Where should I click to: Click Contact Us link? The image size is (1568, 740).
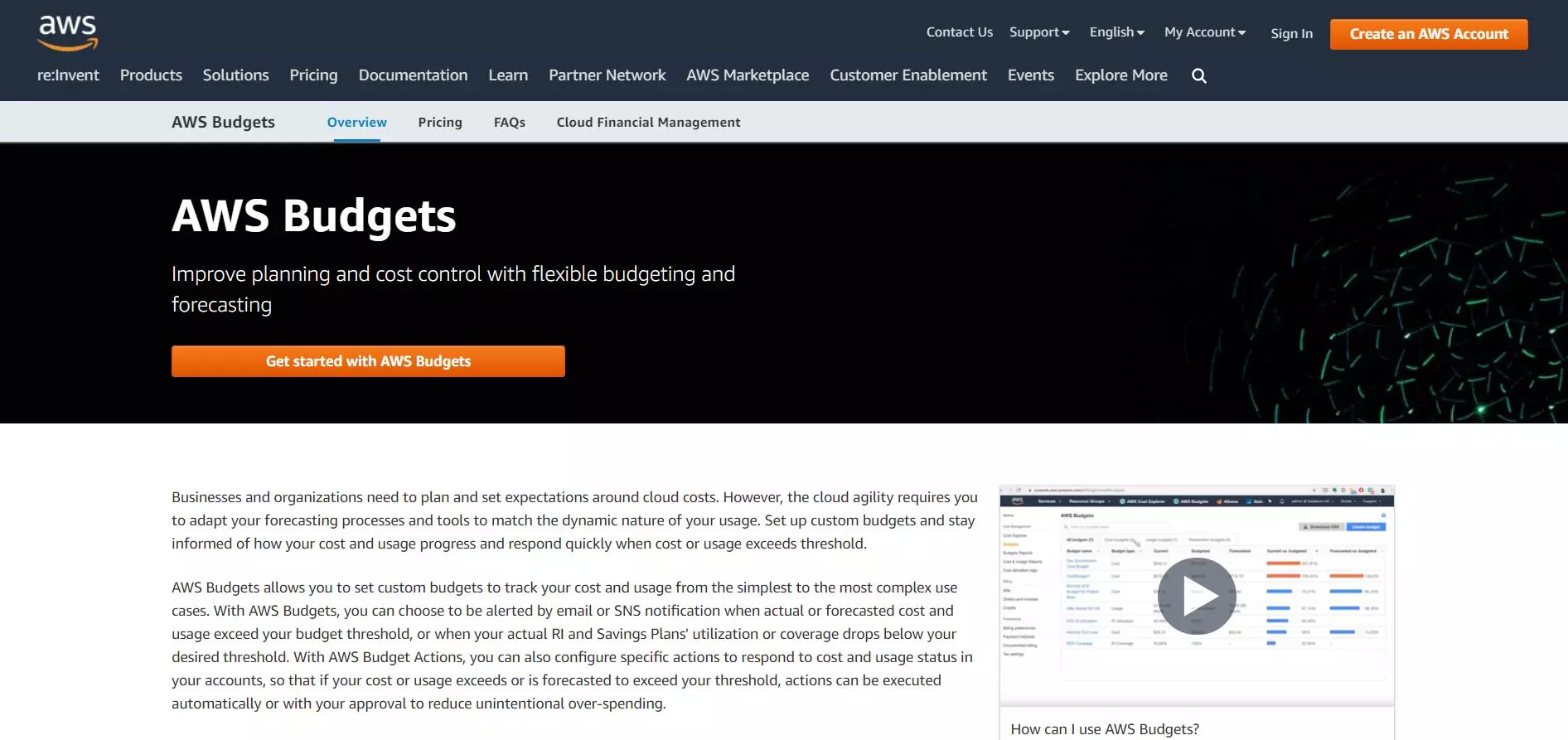(959, 32)
